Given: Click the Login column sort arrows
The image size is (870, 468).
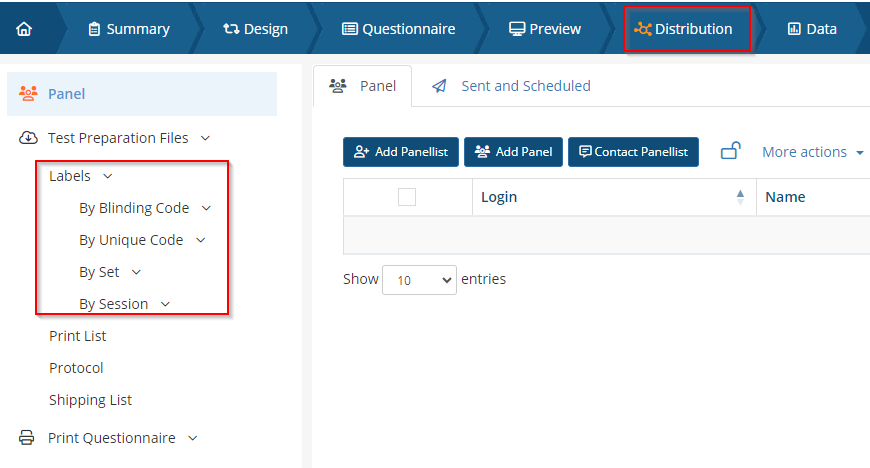Looking at the screenshot, I should tap(740, 197).
